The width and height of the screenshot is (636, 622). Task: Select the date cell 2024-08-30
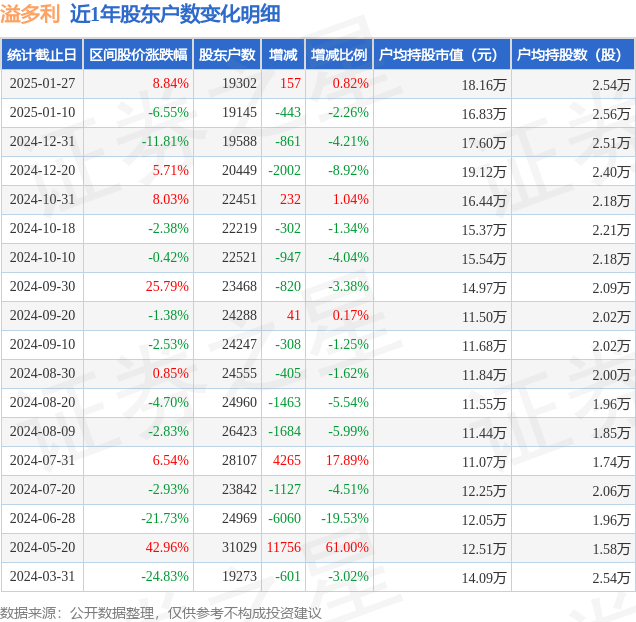coord(43,374)
